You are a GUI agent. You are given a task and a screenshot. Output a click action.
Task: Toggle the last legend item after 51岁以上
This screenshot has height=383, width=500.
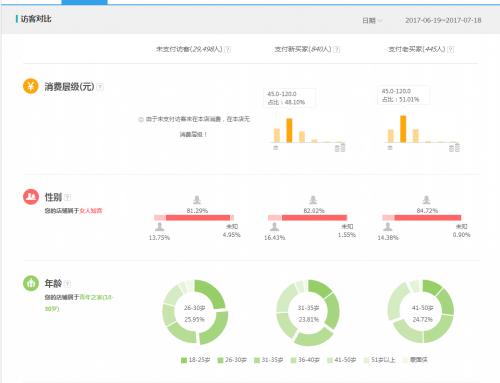pos(415,360)
